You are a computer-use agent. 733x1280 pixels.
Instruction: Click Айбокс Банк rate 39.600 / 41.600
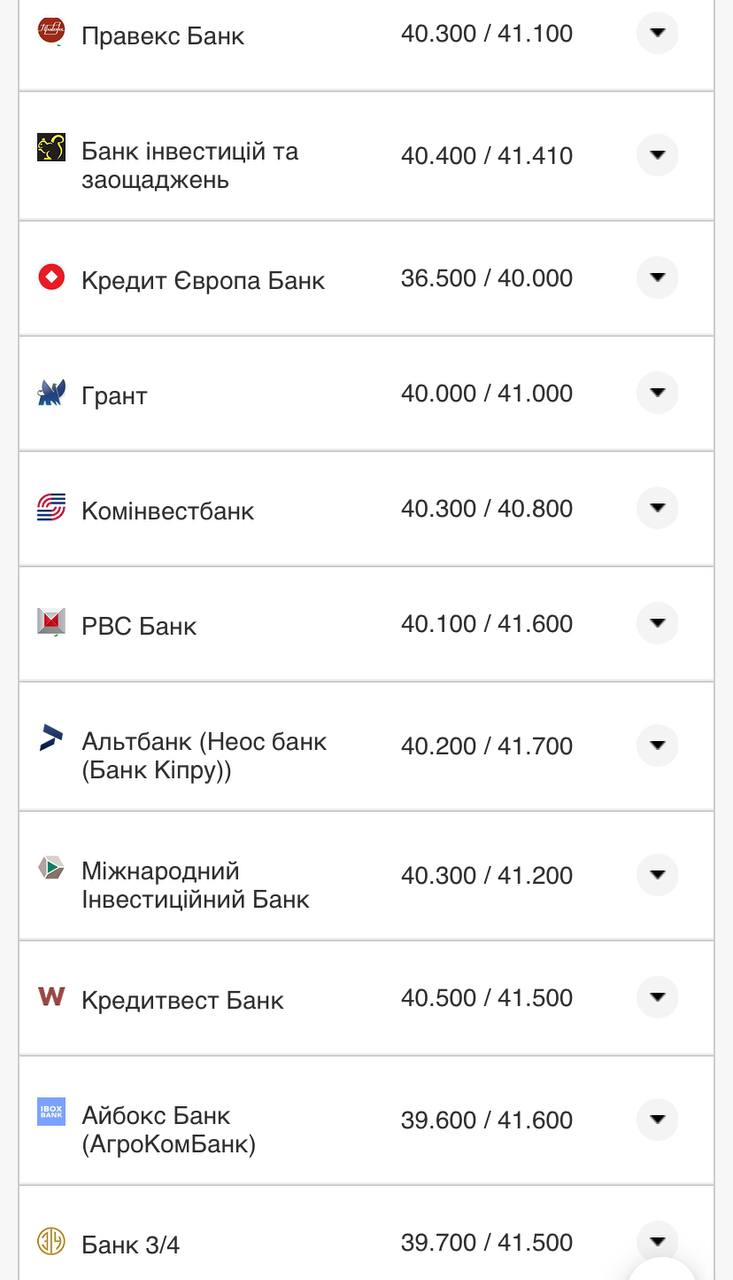coord(487,1121)
